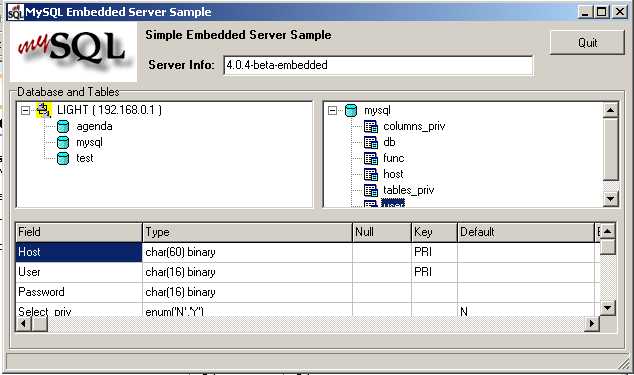Select the mysql database icon in left tree
This screenshot has height=375, width=634.
63,142
